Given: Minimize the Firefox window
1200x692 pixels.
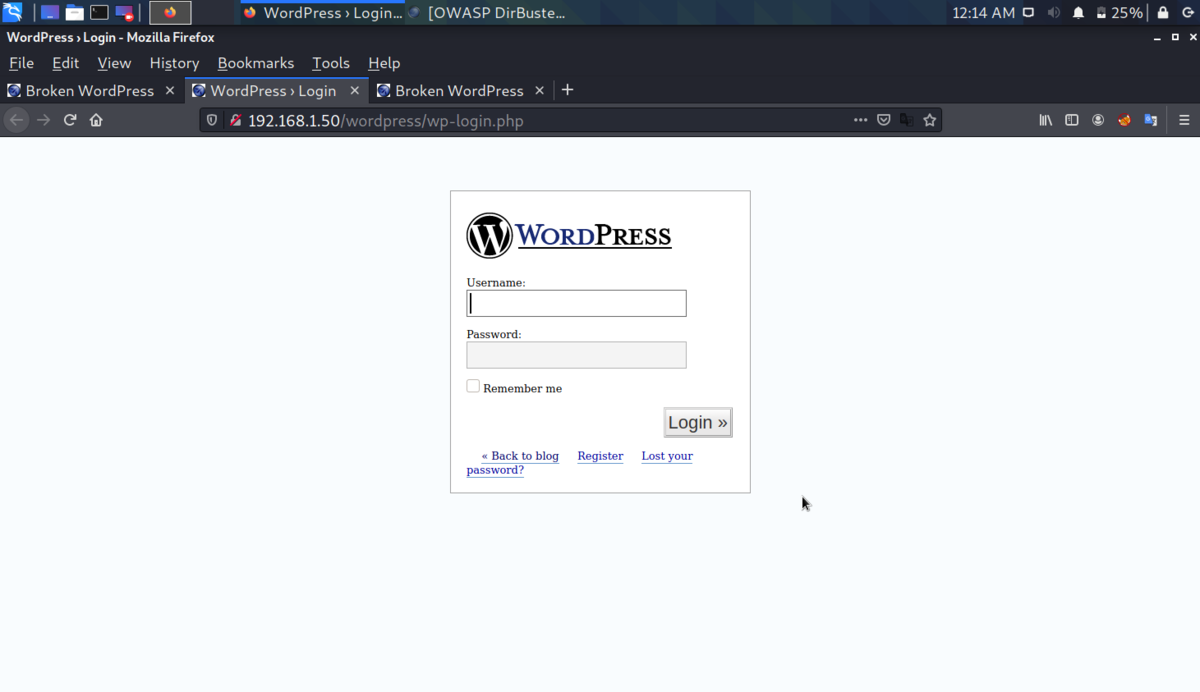Looking at the screenshot, I should [1157, 38].
